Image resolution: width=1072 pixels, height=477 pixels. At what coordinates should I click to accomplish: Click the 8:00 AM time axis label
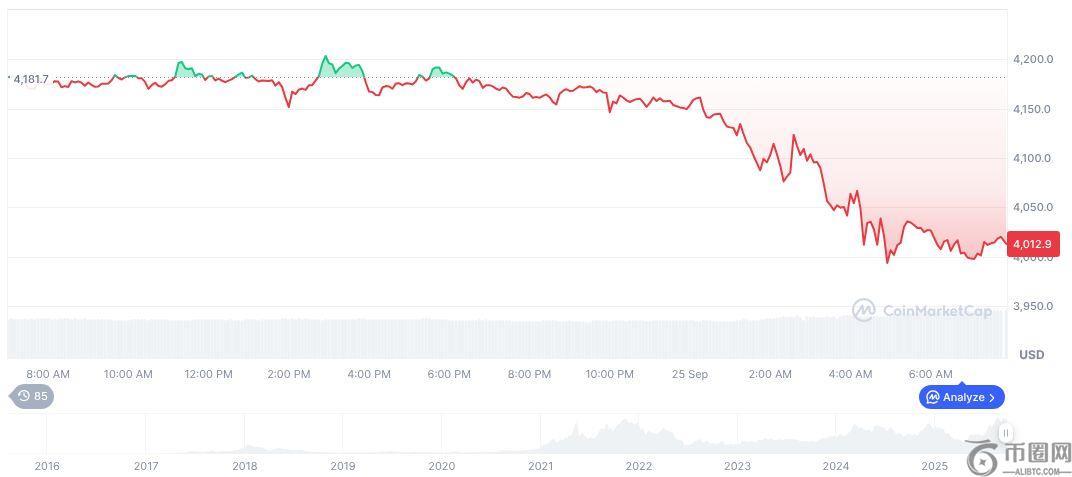pyautogui.click(x=48, y=374)
